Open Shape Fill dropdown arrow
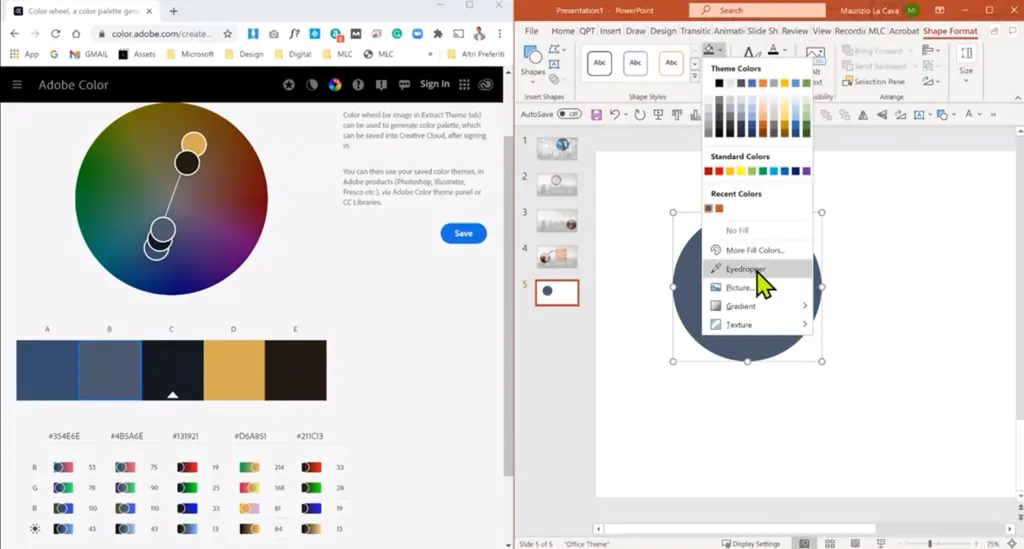 click(720, 50)
